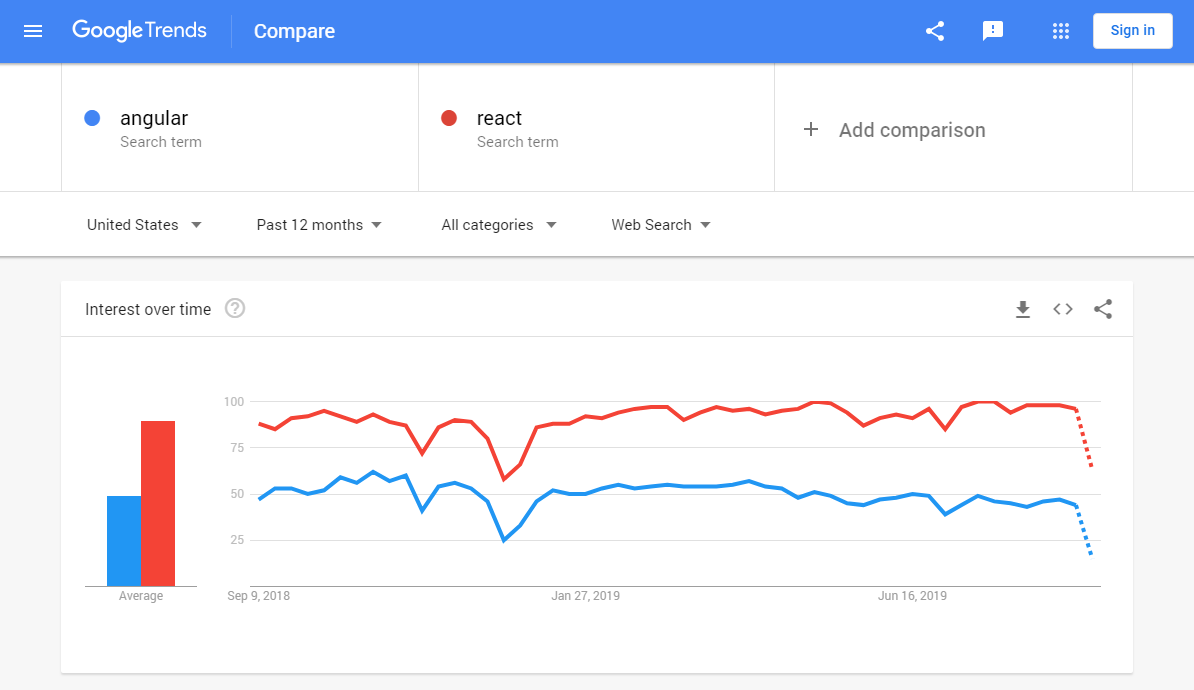Share the Interest over time chart
This screenshot has width=1194, height=690.
coord(1103,310)
